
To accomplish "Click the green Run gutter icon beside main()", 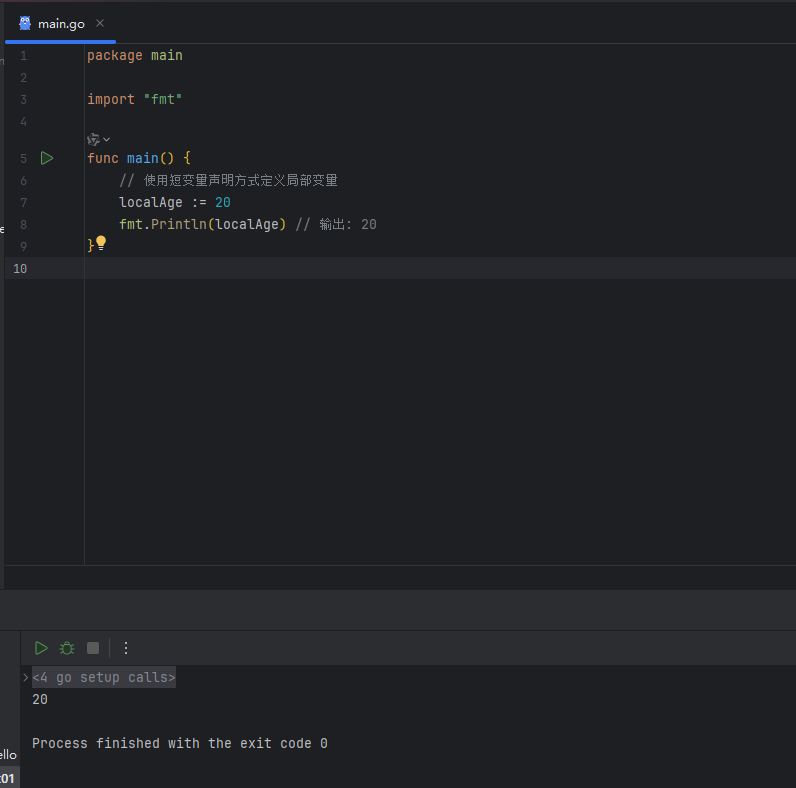I will tap(46, 158).
